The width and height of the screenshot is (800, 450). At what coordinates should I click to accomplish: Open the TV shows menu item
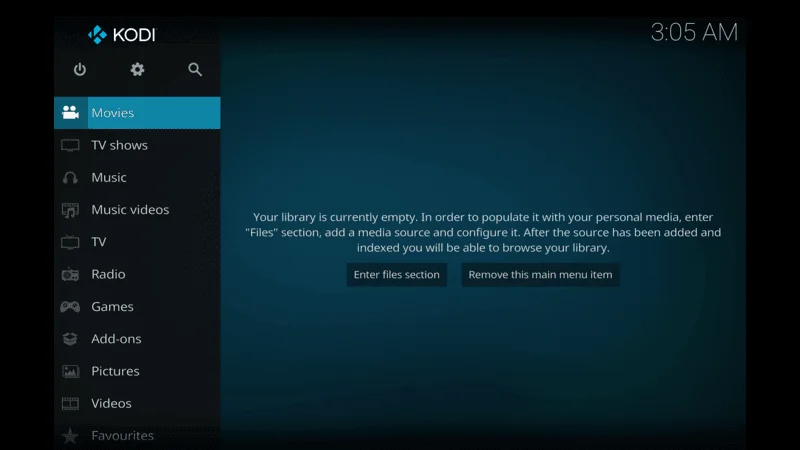(119, 145)
